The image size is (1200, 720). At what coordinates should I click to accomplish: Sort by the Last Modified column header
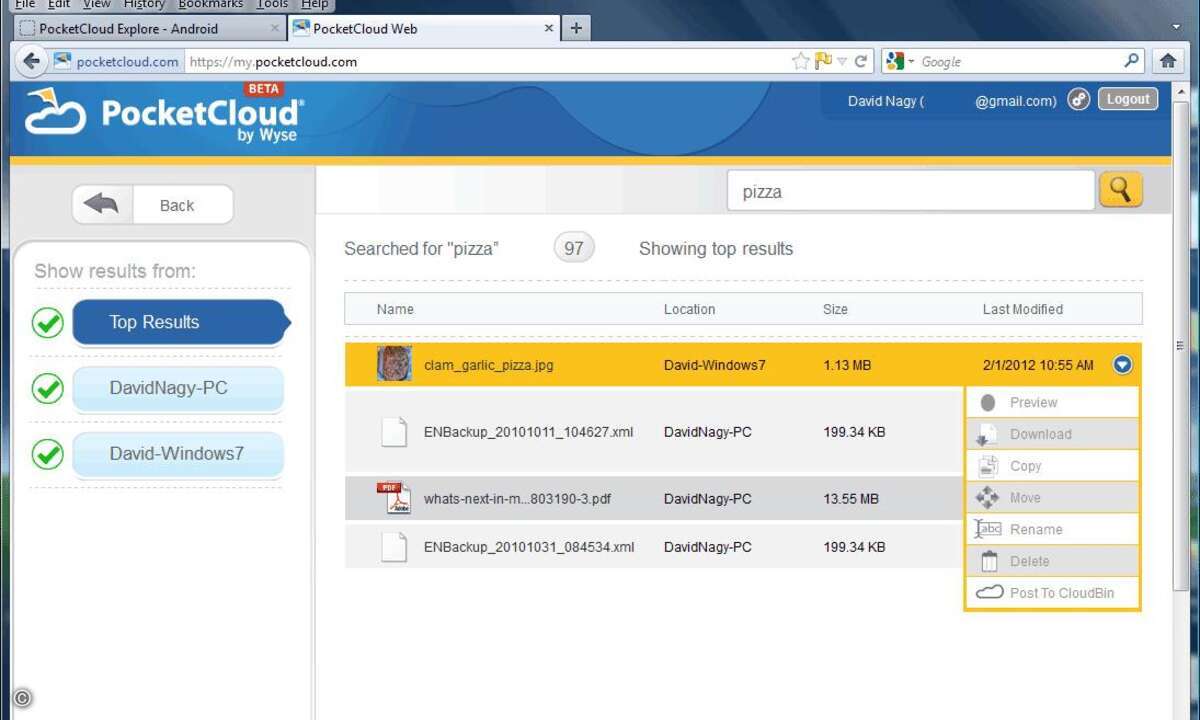(1023, 309)
